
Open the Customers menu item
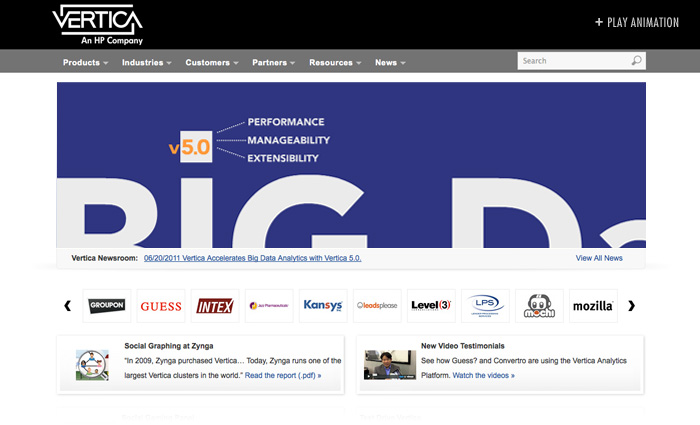tap(212, 62)
